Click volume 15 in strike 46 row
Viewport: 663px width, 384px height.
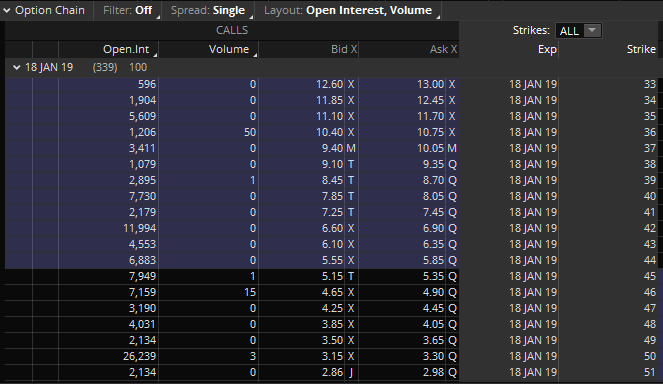click(x=250, y=293)
